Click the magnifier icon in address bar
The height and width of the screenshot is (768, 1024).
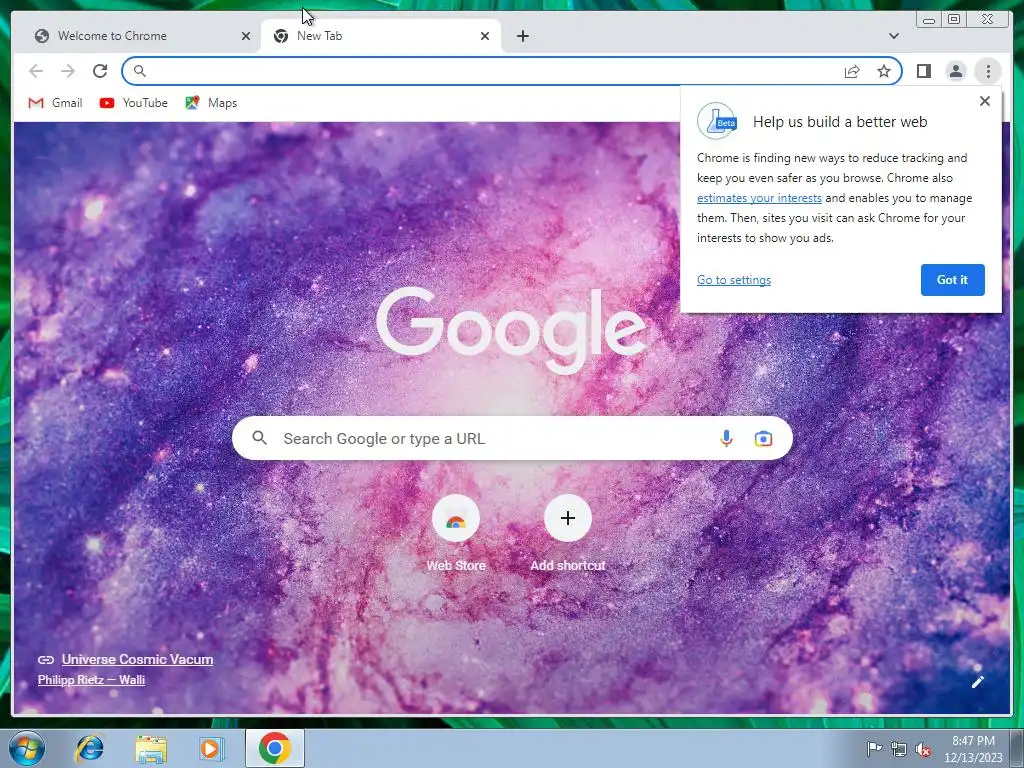(139, 71)
